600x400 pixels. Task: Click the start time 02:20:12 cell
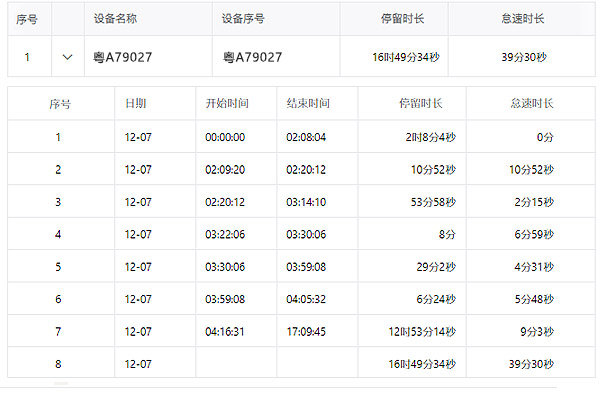pos(225,202)
